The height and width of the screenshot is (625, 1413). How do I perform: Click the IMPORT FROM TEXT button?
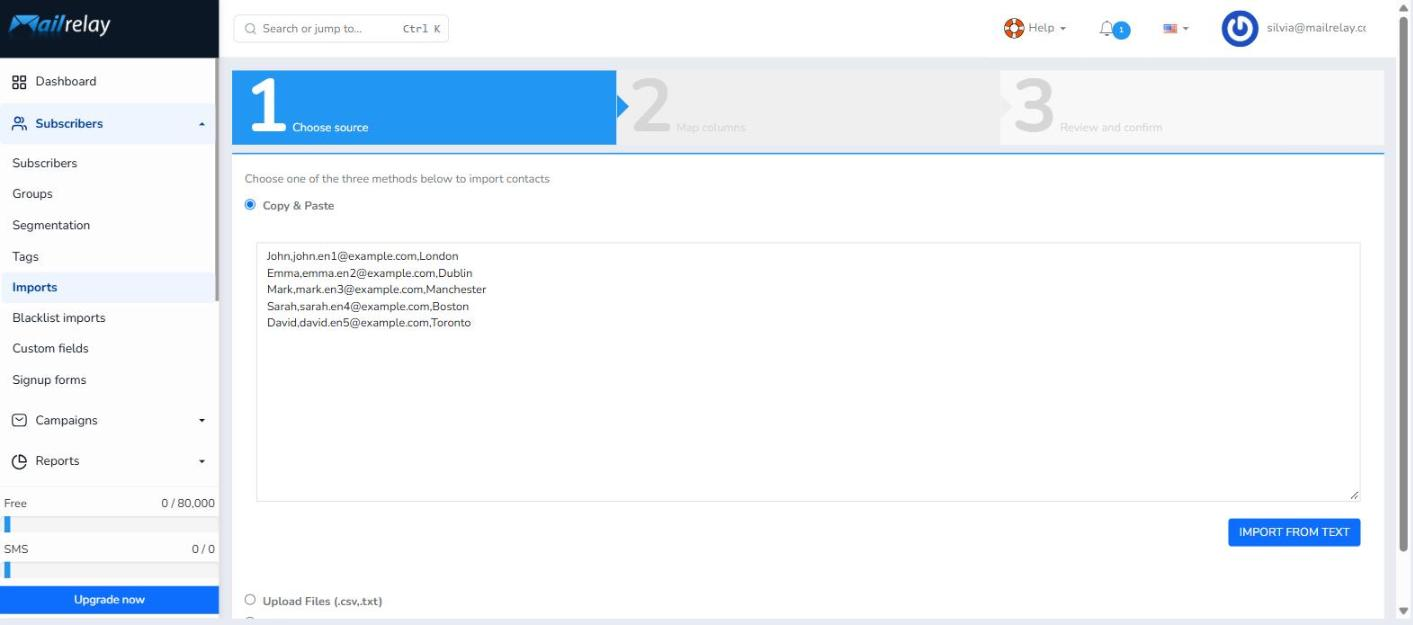1294,532
